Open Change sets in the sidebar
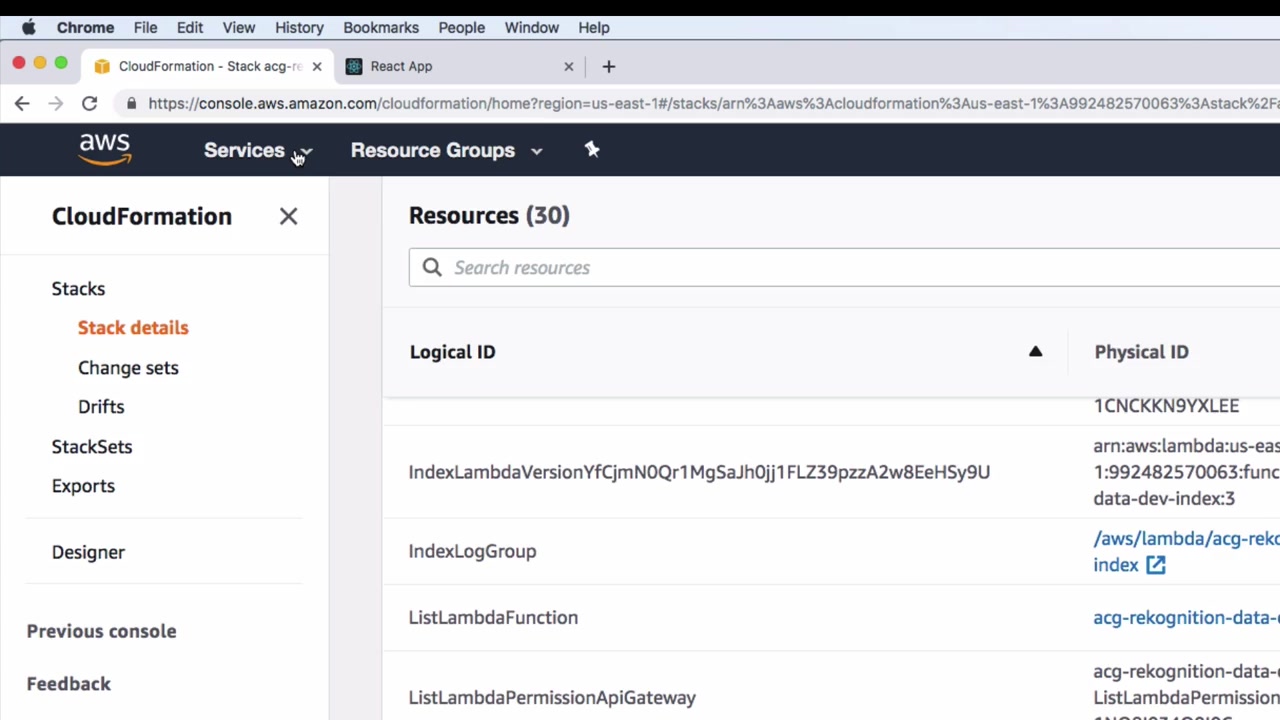1280x720 pixels. (128, 368)
